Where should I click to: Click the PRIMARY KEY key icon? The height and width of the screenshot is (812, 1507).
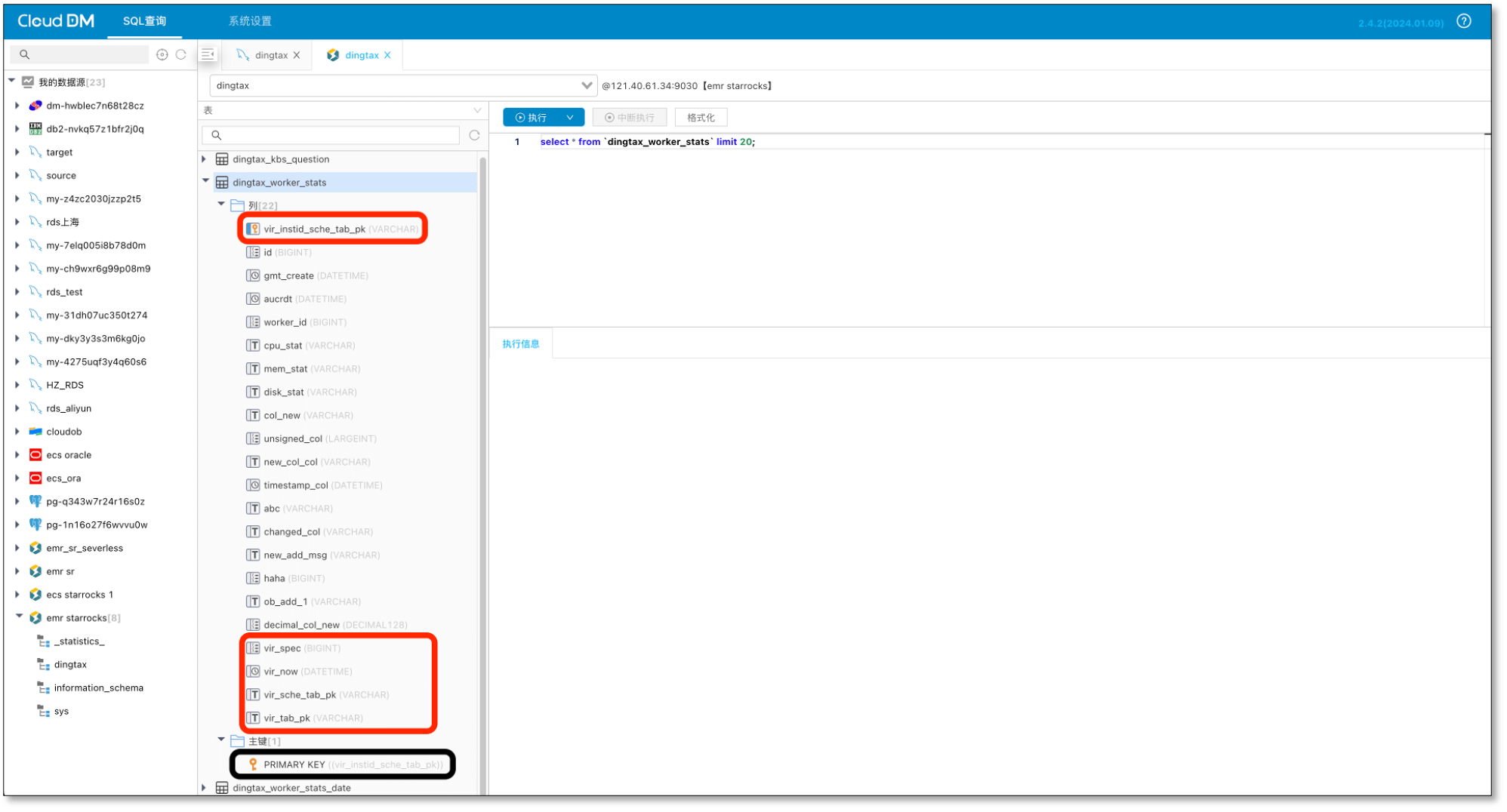point(253,764)
